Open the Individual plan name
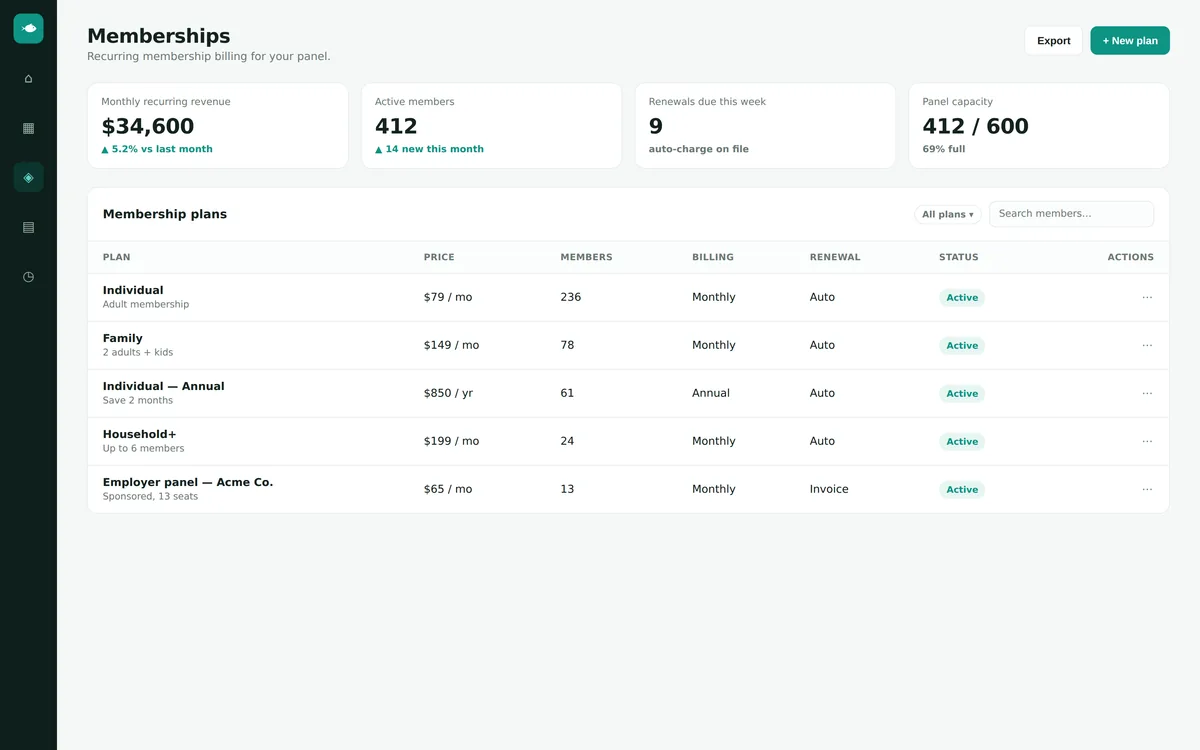 coord(133,290)
